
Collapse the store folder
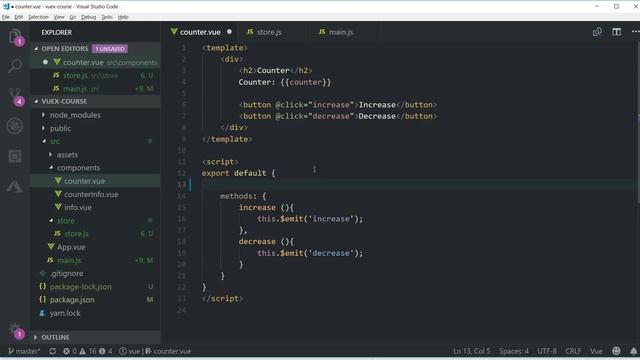click(51, 220)
